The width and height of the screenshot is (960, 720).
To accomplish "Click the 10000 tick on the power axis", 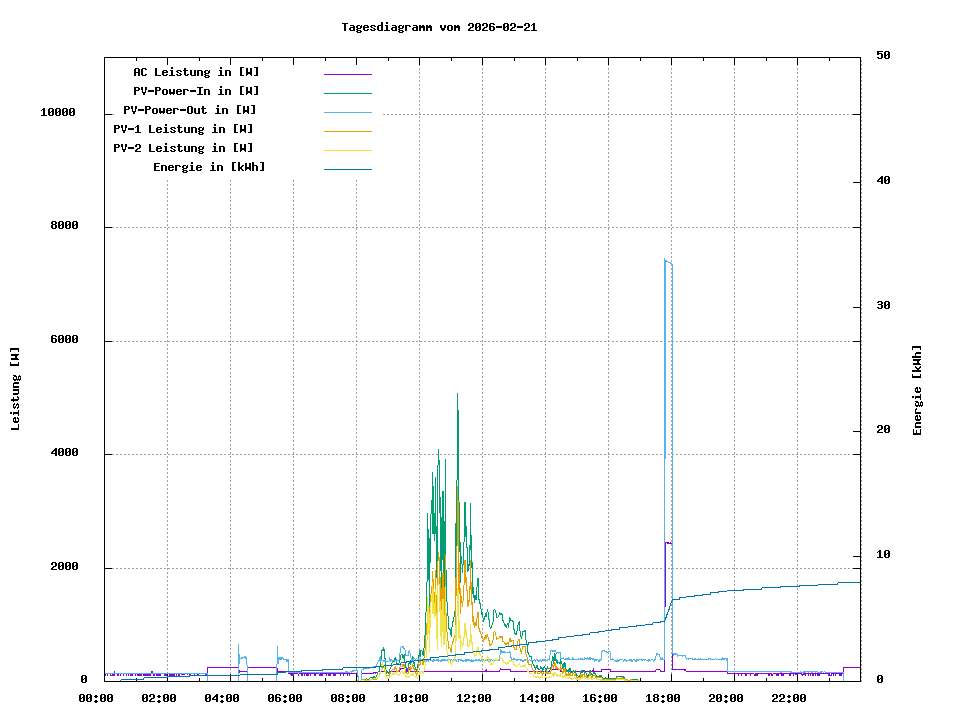I will click(58, 113).
